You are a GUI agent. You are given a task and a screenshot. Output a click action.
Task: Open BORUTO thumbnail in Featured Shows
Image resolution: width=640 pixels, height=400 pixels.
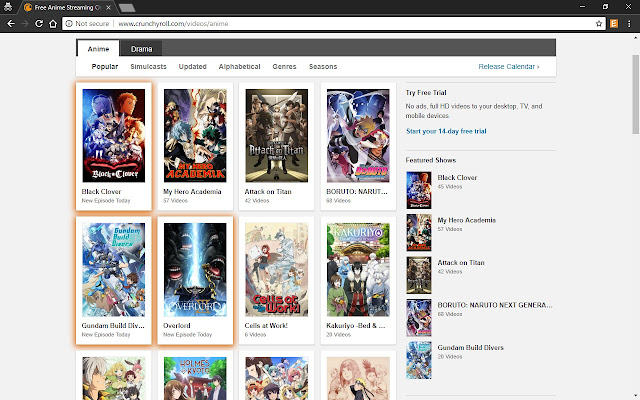(x=419, y=318)
